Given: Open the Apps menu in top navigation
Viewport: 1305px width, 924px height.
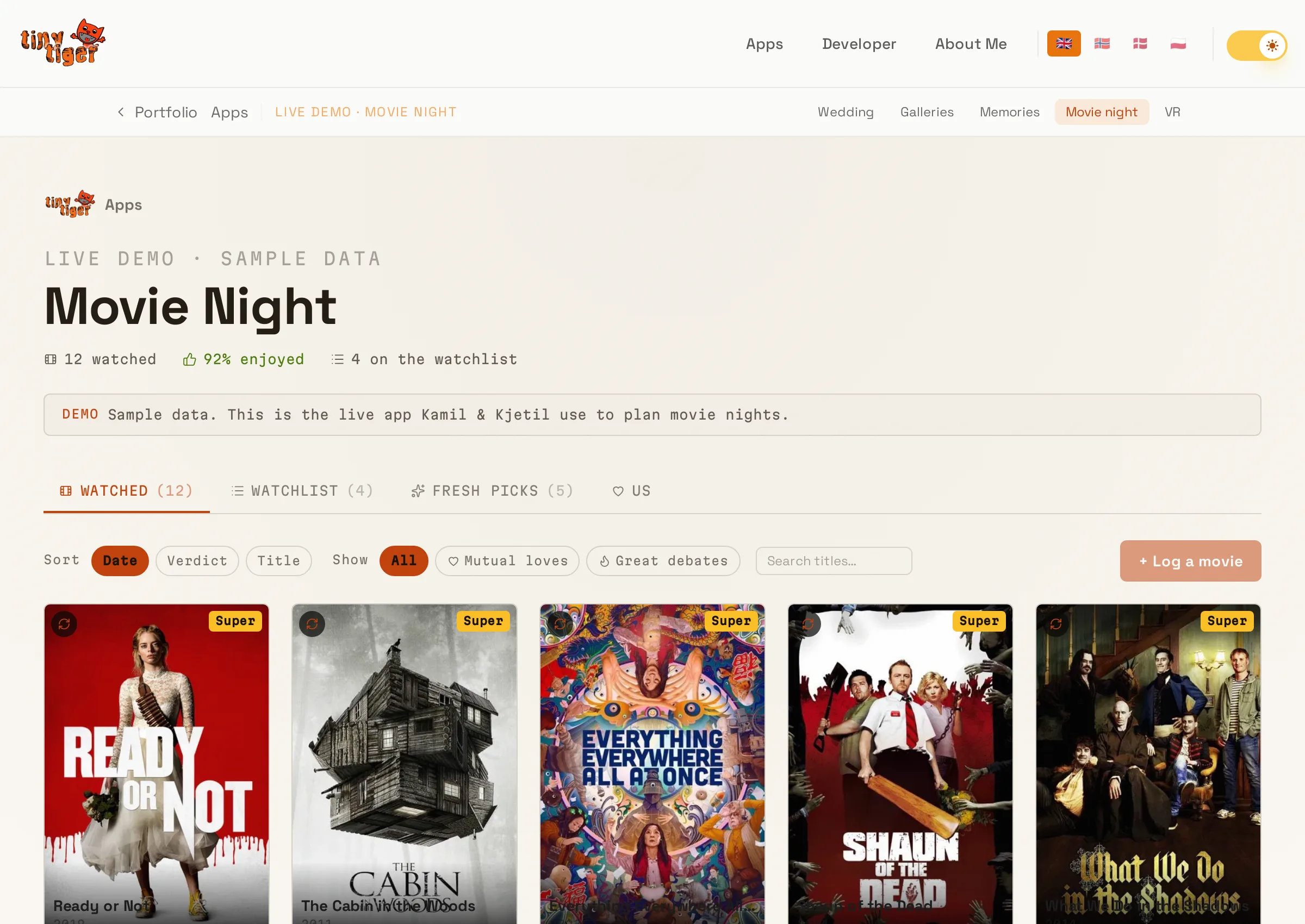Looking at the screenshot, I should tap(764, 44).
